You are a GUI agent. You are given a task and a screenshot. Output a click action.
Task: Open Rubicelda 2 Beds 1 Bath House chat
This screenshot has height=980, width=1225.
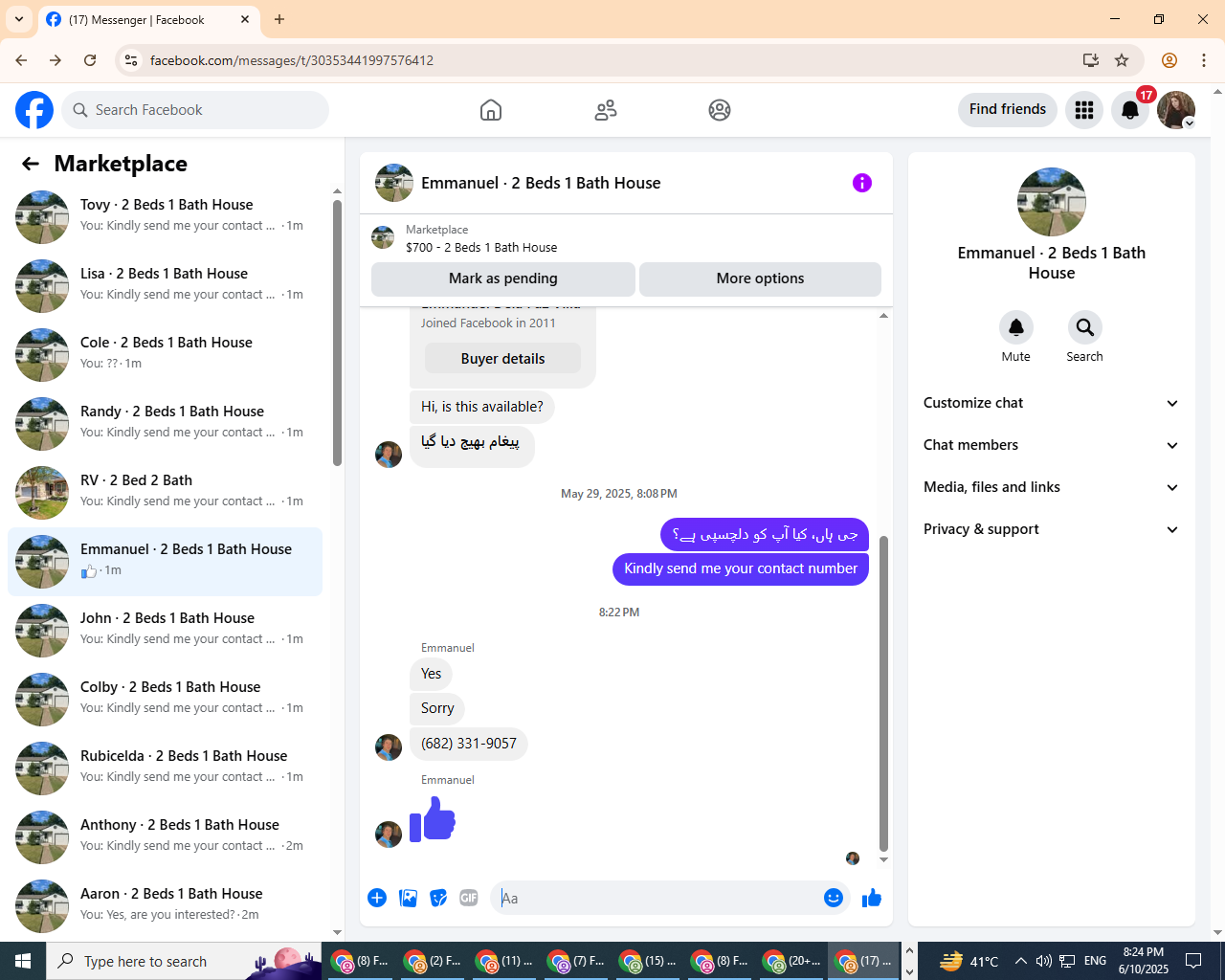point(166,768)
